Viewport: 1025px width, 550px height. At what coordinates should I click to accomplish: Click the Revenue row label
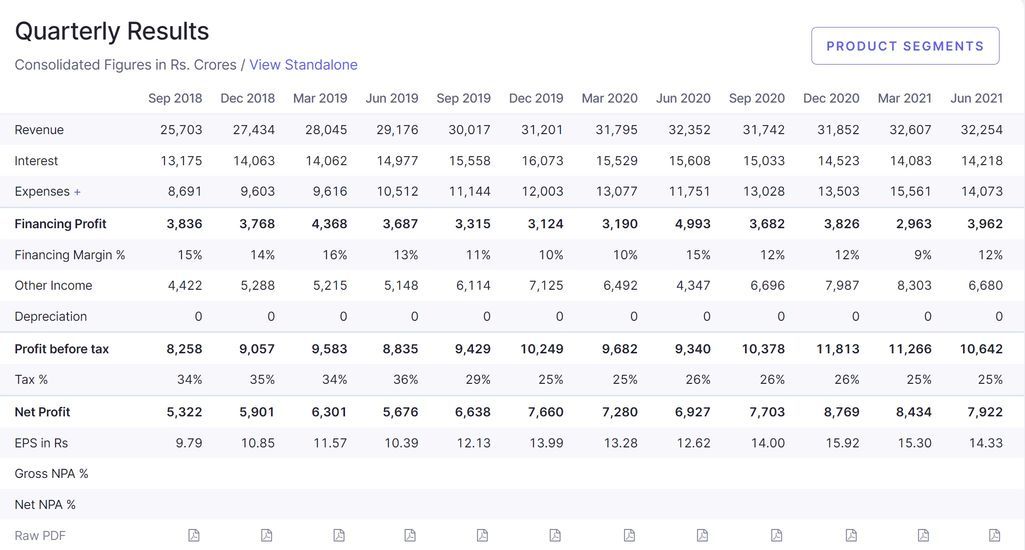coord(39,130)
